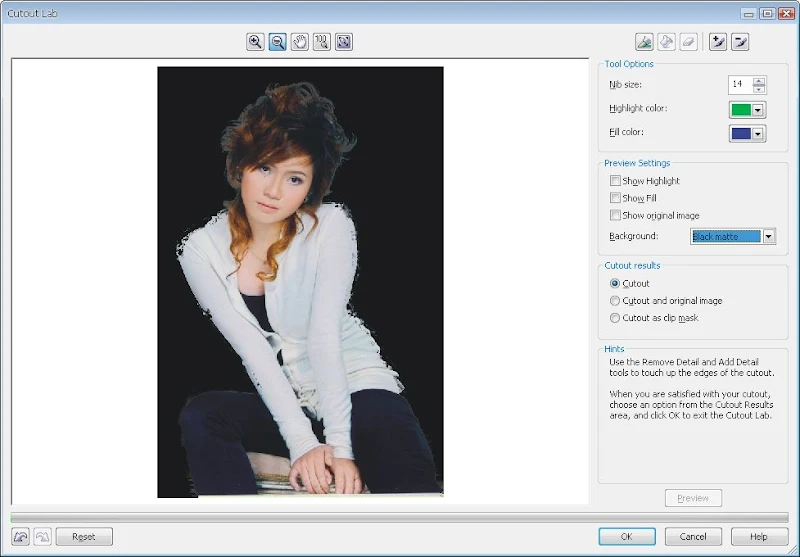This screenshot has height=557, width=800.
Task: Click the Reset button
Action: [x=84, y=537]
